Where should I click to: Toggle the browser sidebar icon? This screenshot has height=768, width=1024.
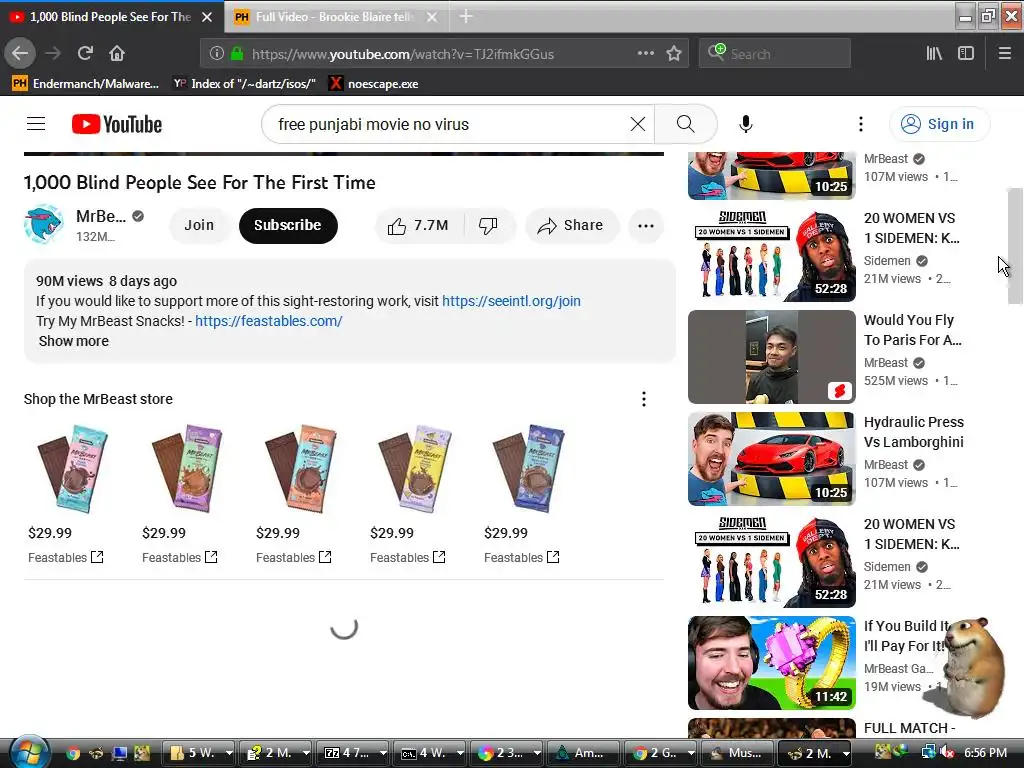pos(966,54)
